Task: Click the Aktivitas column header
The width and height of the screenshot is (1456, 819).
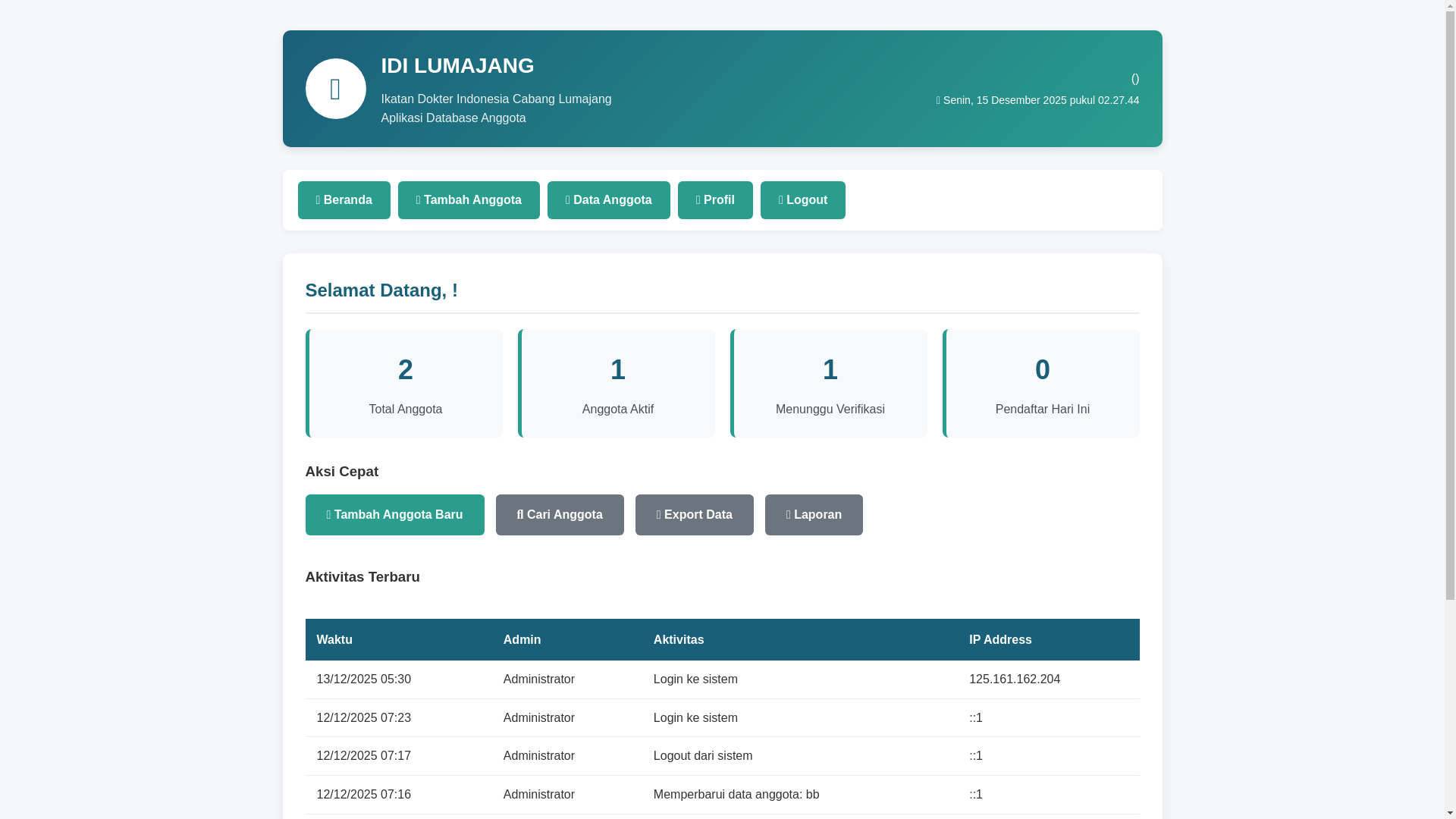Action: point(800,640)
